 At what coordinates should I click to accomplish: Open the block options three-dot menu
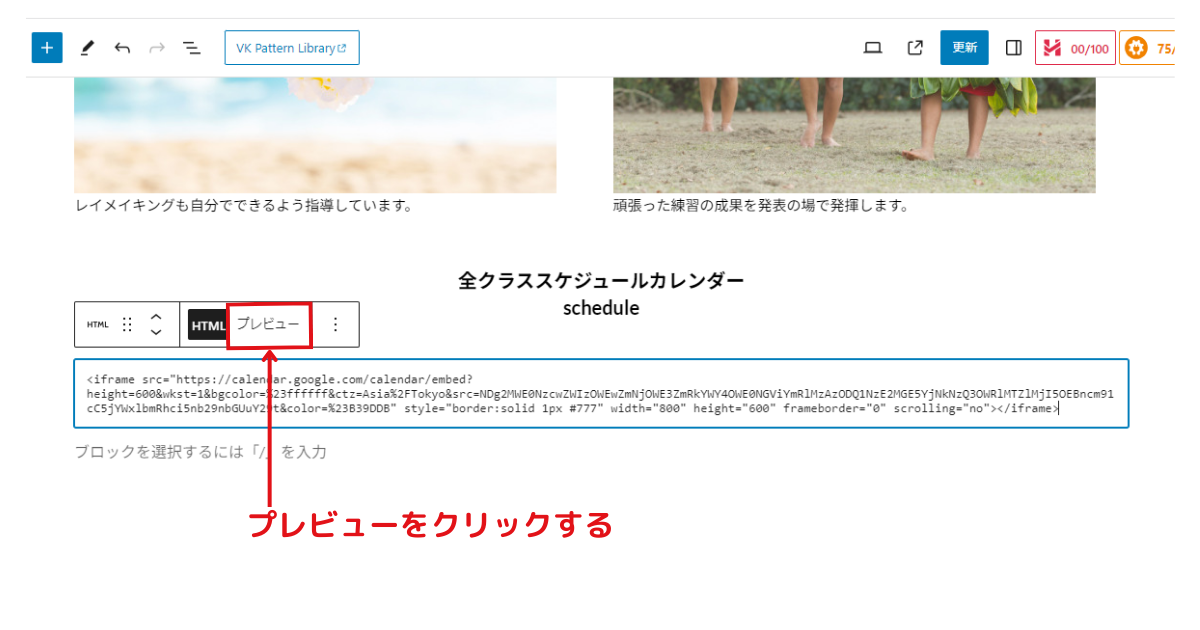335,324
